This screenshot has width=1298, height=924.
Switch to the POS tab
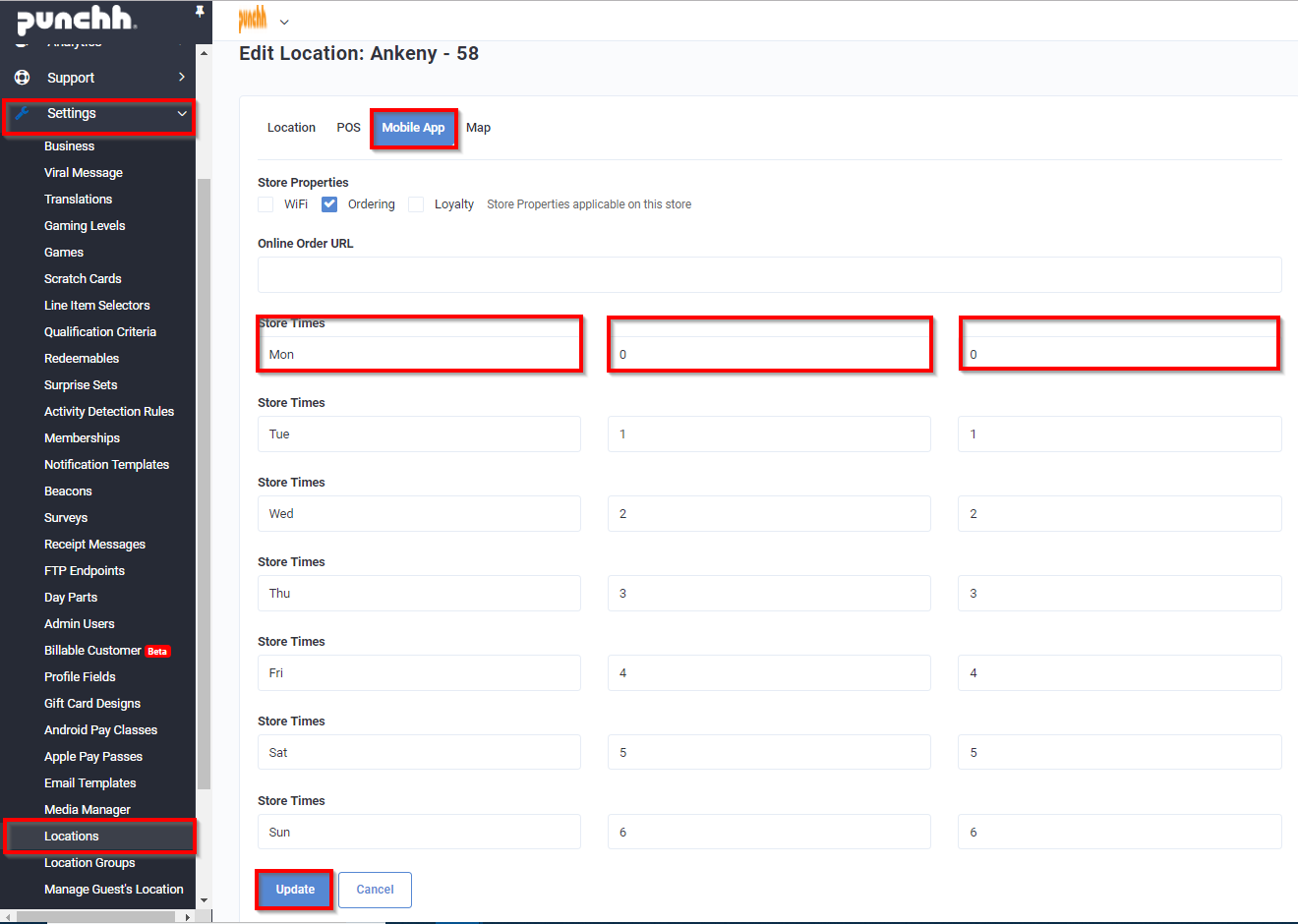coord(348,128)
